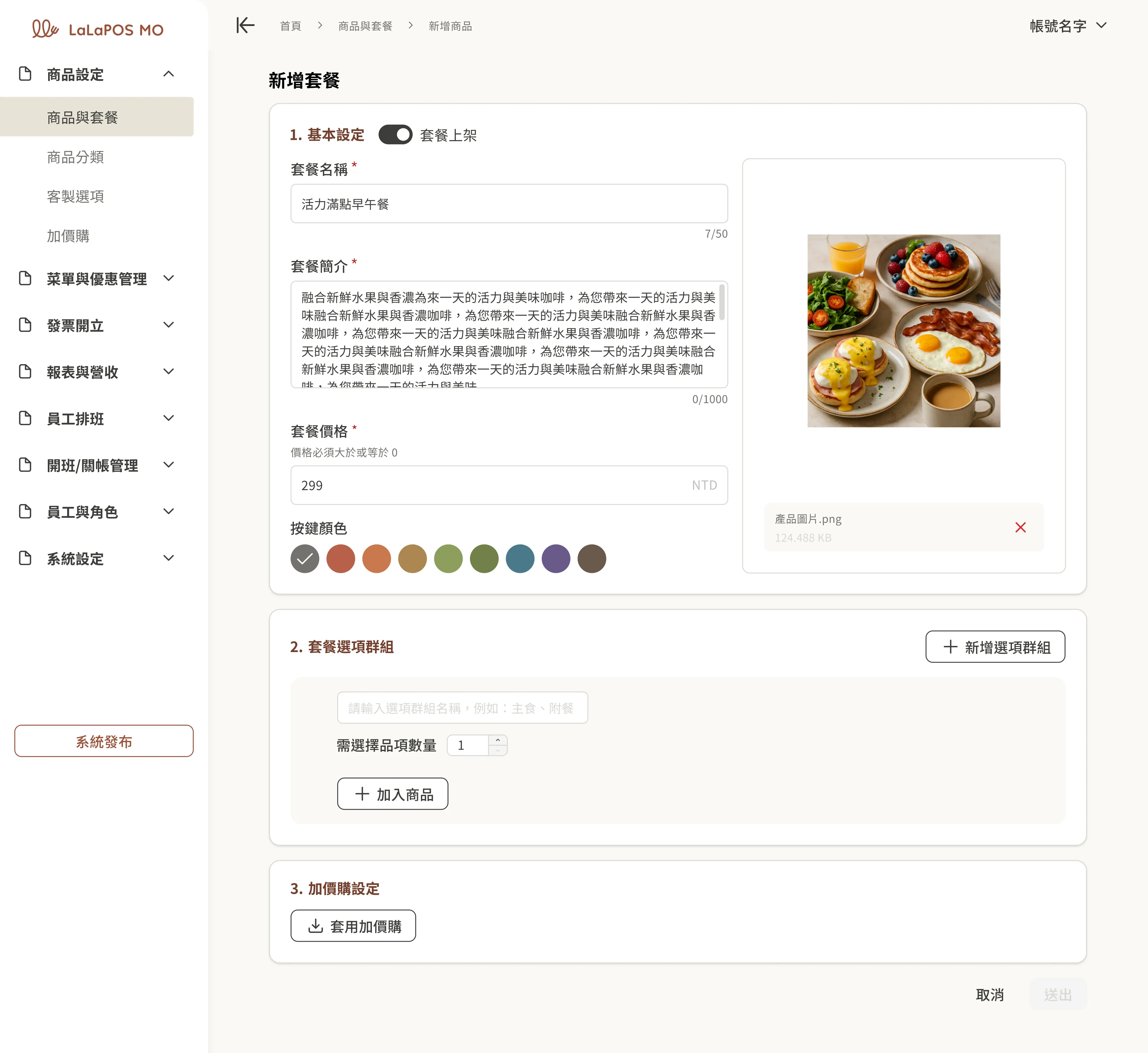Collapse the 商品設定 sidebar section
The width and height of the screenshot is (1148, 1053).
(x=169, y=74)
